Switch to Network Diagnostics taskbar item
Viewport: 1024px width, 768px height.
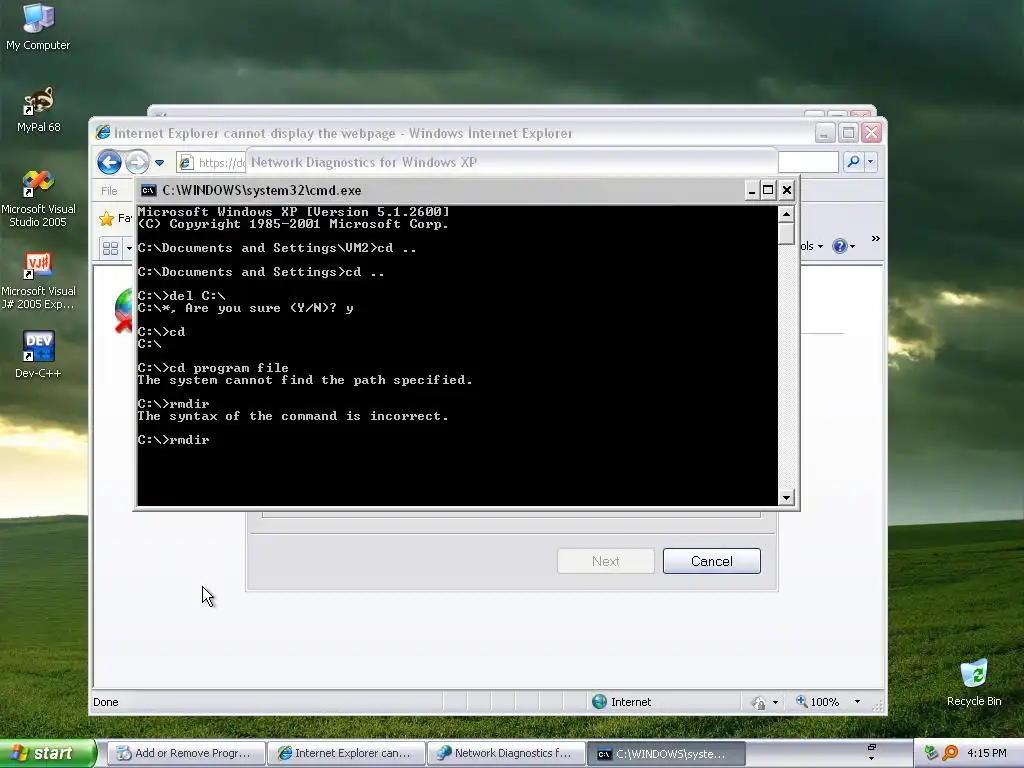(x=506, y=753)
